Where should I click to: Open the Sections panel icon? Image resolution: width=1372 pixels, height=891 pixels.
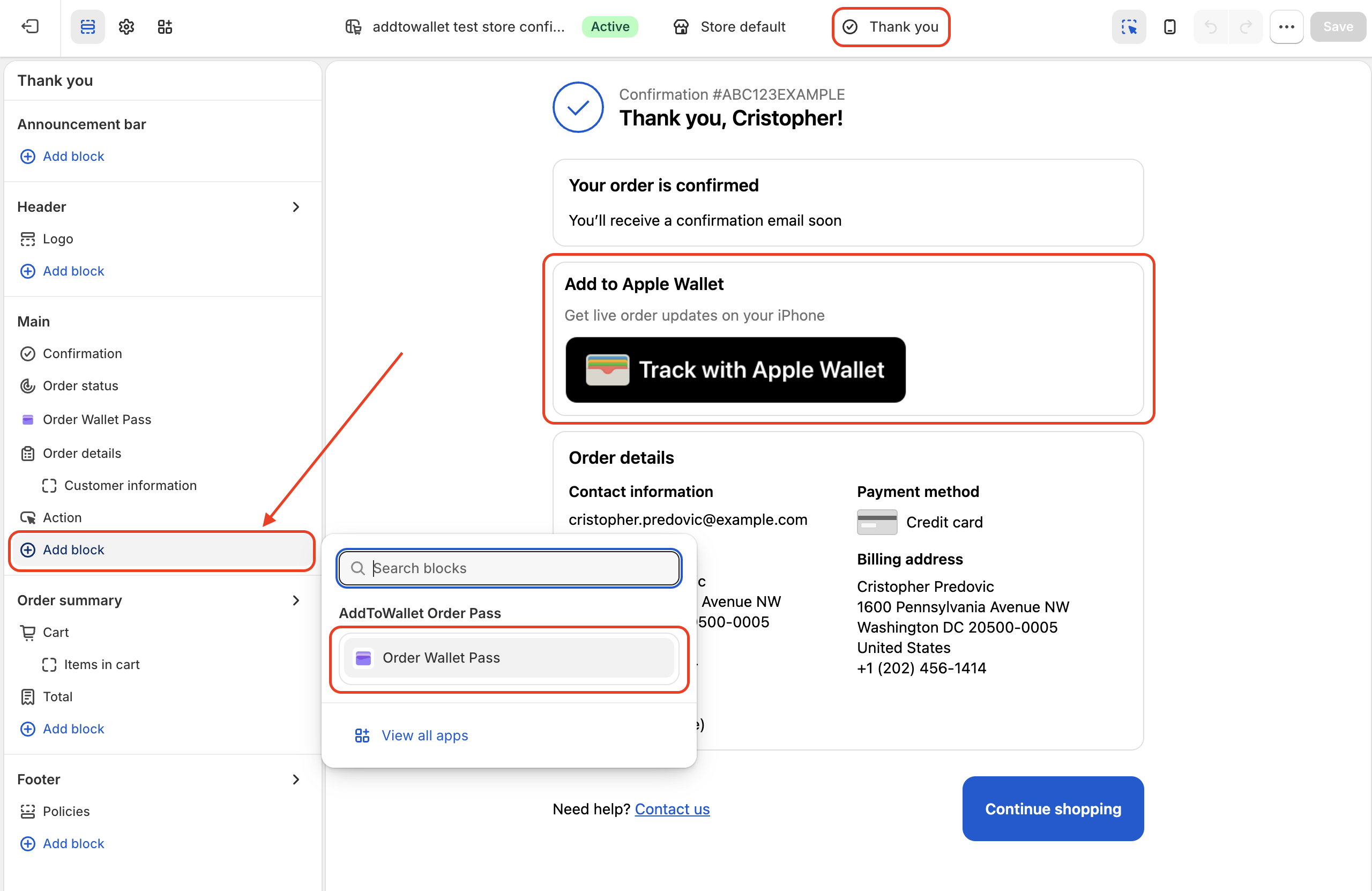(x=87, y=26)
